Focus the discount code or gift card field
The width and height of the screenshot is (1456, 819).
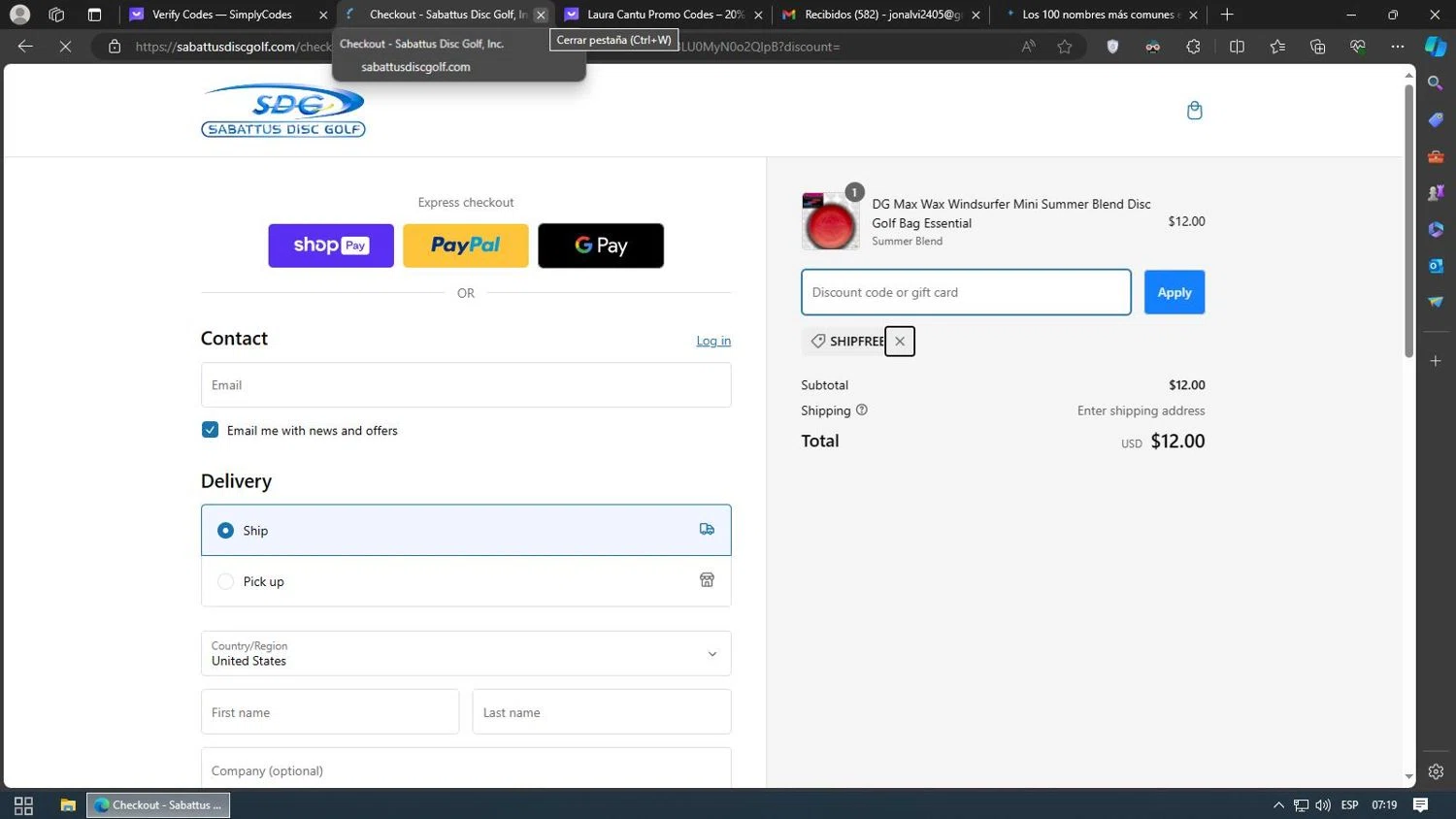pos(966,292)
